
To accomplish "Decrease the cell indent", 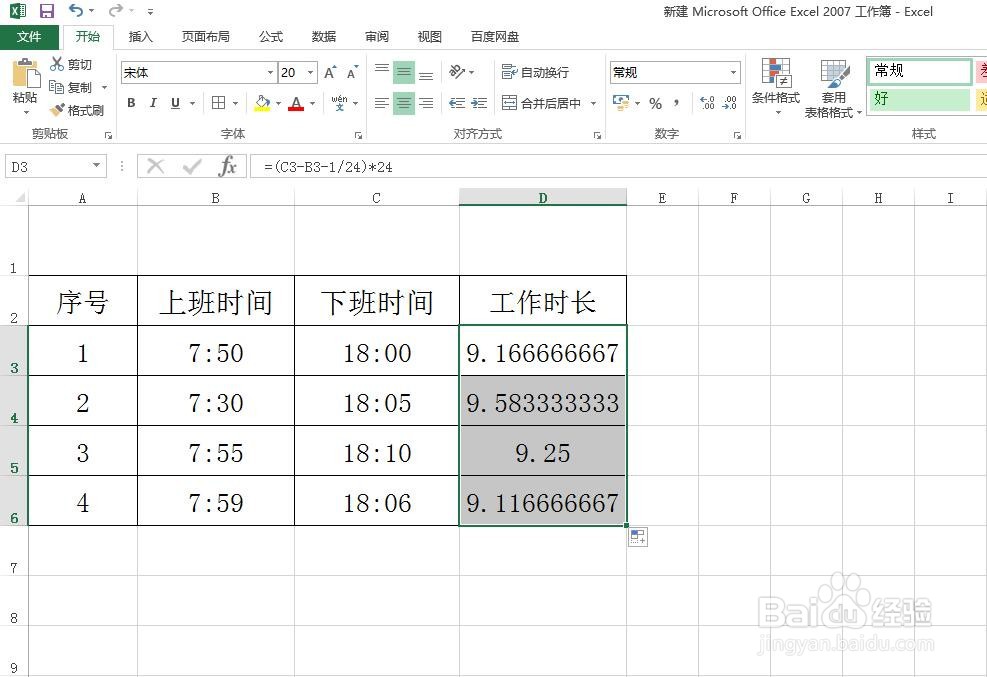I will coord(457,103).
